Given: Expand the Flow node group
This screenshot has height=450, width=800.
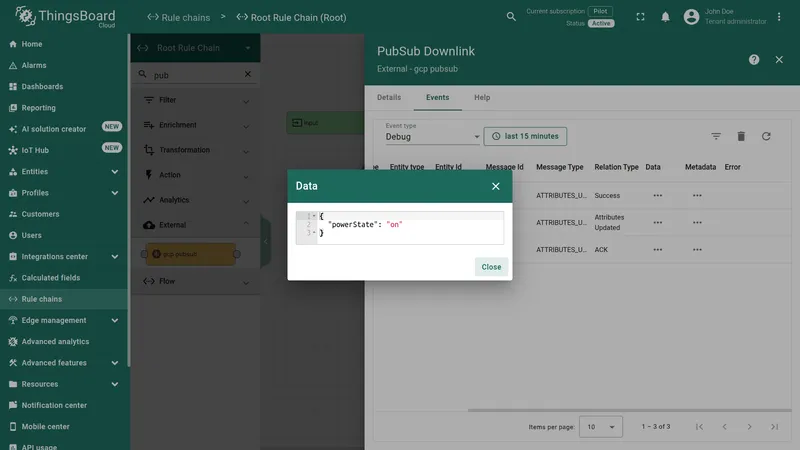Looking at the screenshot, I should pyautogui.click(x=196, y=281).
